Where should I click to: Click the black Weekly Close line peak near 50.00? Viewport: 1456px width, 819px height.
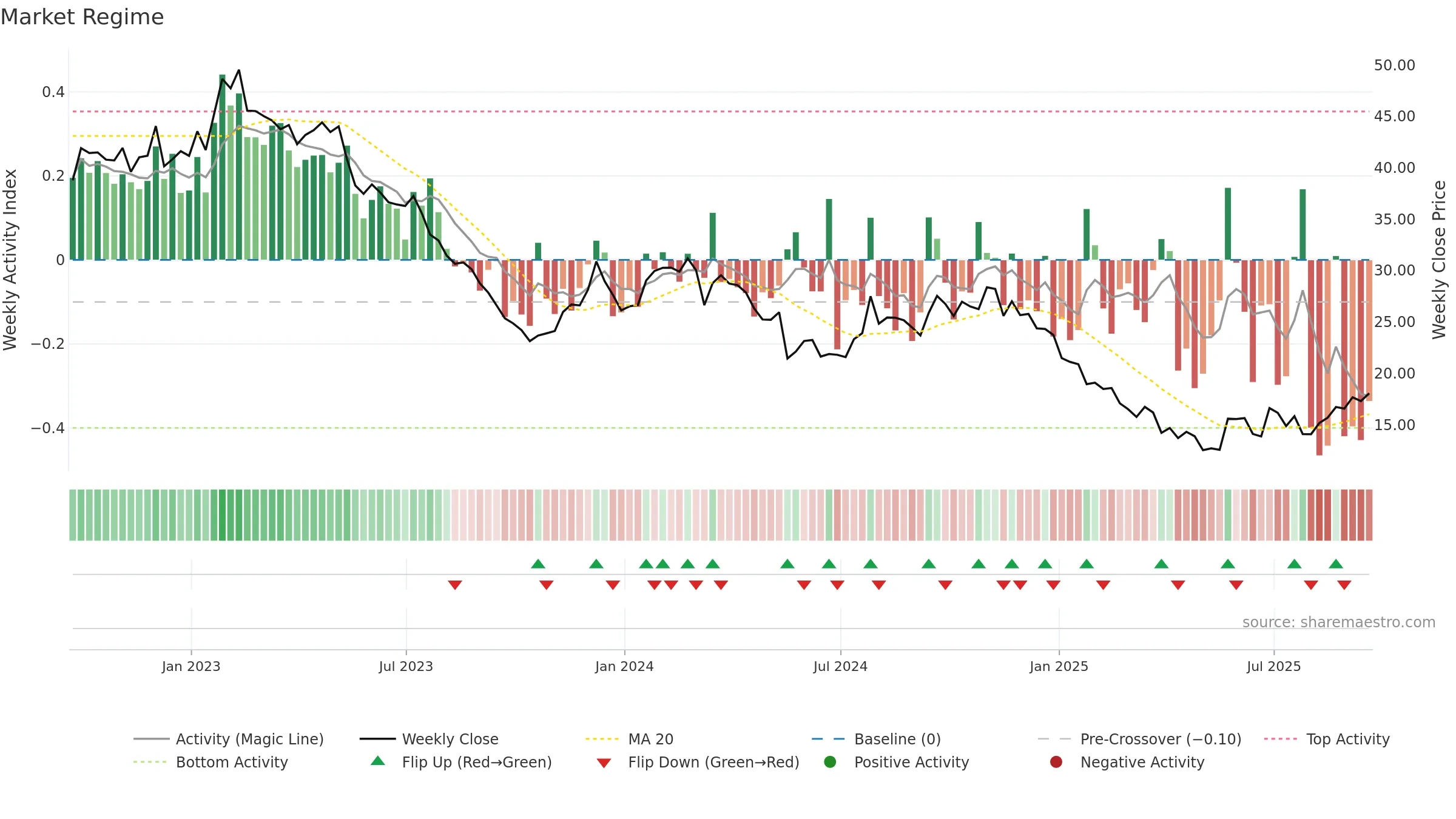[x=239, y=70]
